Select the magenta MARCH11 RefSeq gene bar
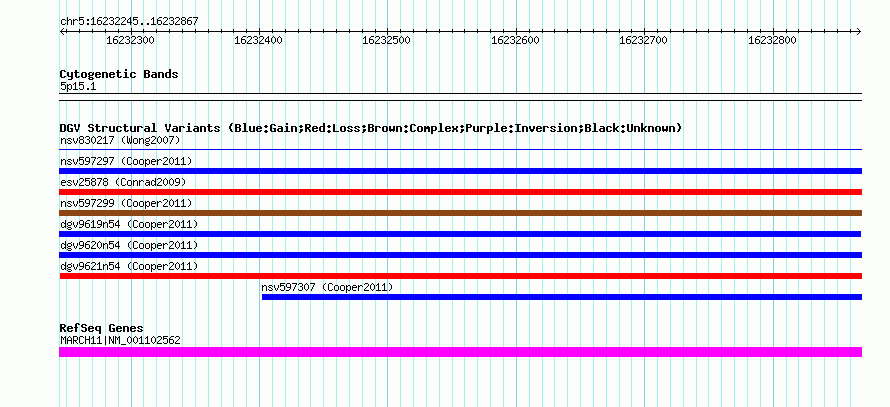The width and height of the screenshot is (890, 407). pyautogui.click(x=460, y=352)
